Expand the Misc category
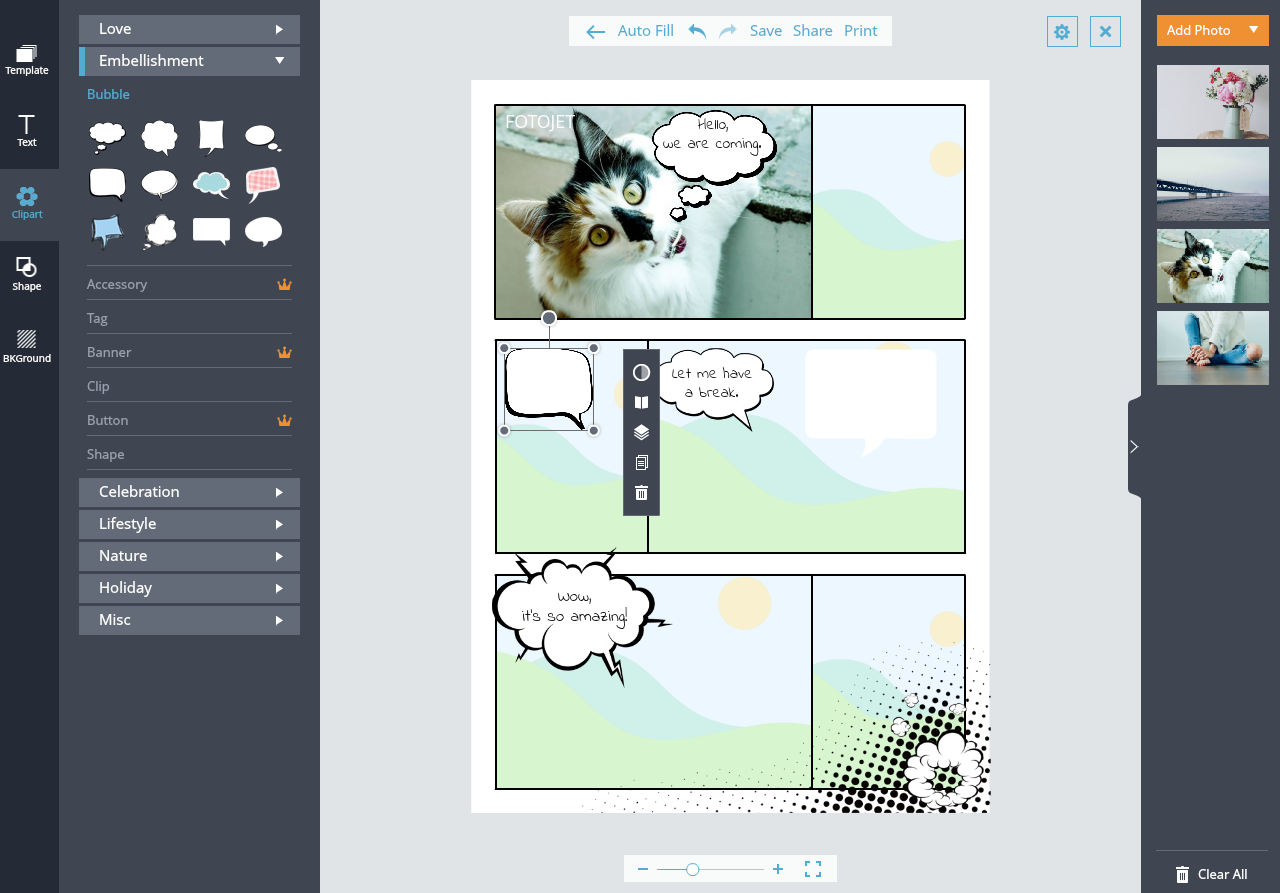This screenshot has height=893, width=1280. (189, 620)
